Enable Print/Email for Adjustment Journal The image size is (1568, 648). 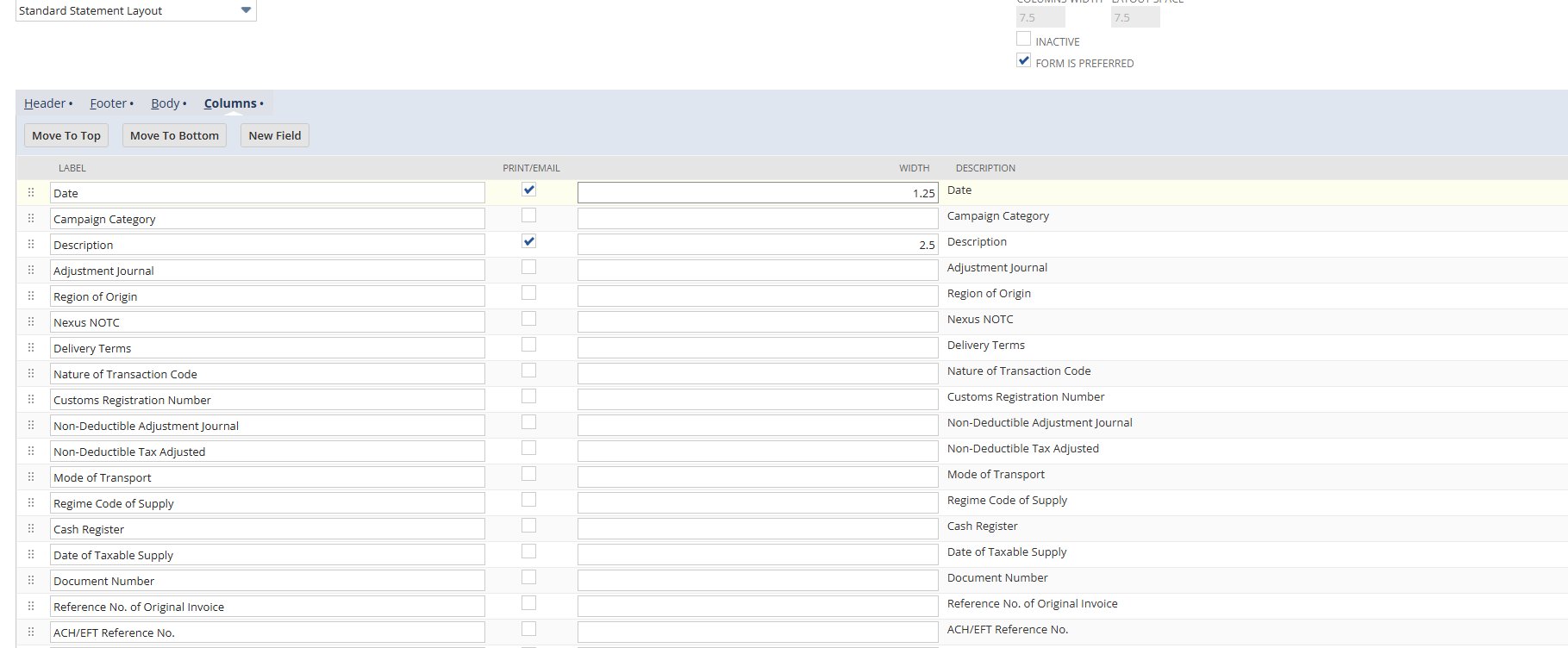(528, 267)
